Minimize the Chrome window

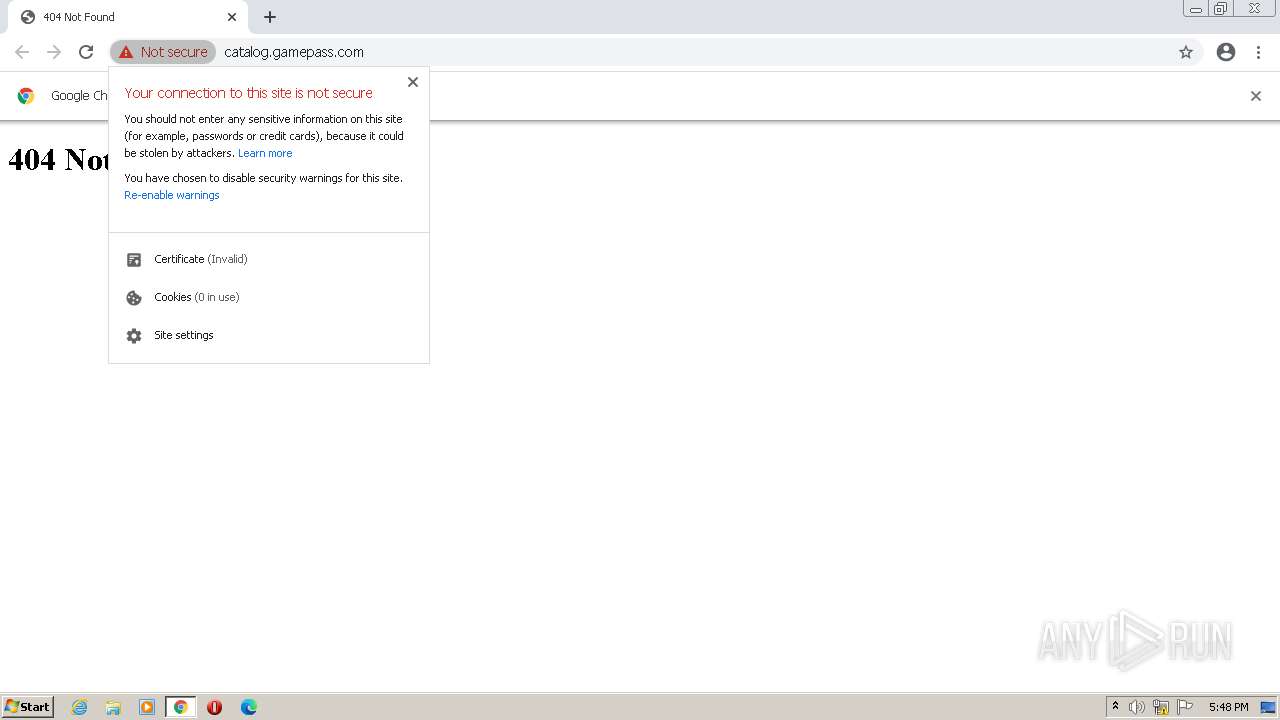click(x=1195, y=9)
